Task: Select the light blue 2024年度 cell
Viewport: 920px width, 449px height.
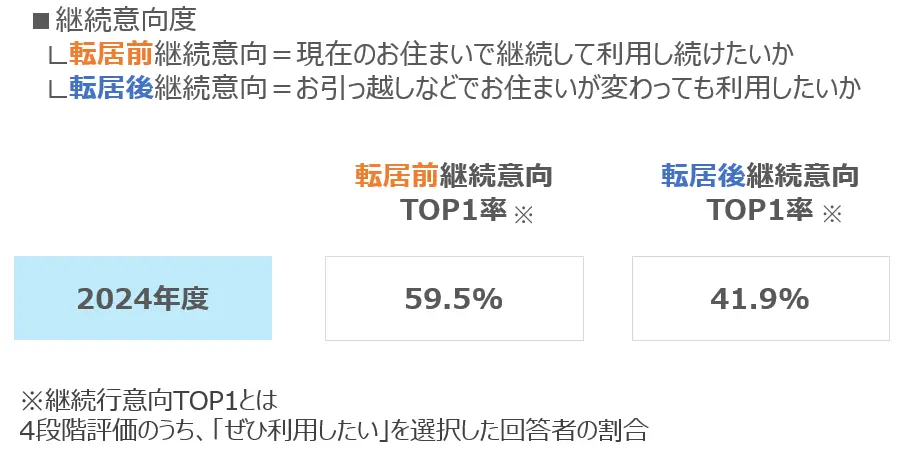Action: pos(143,298)
